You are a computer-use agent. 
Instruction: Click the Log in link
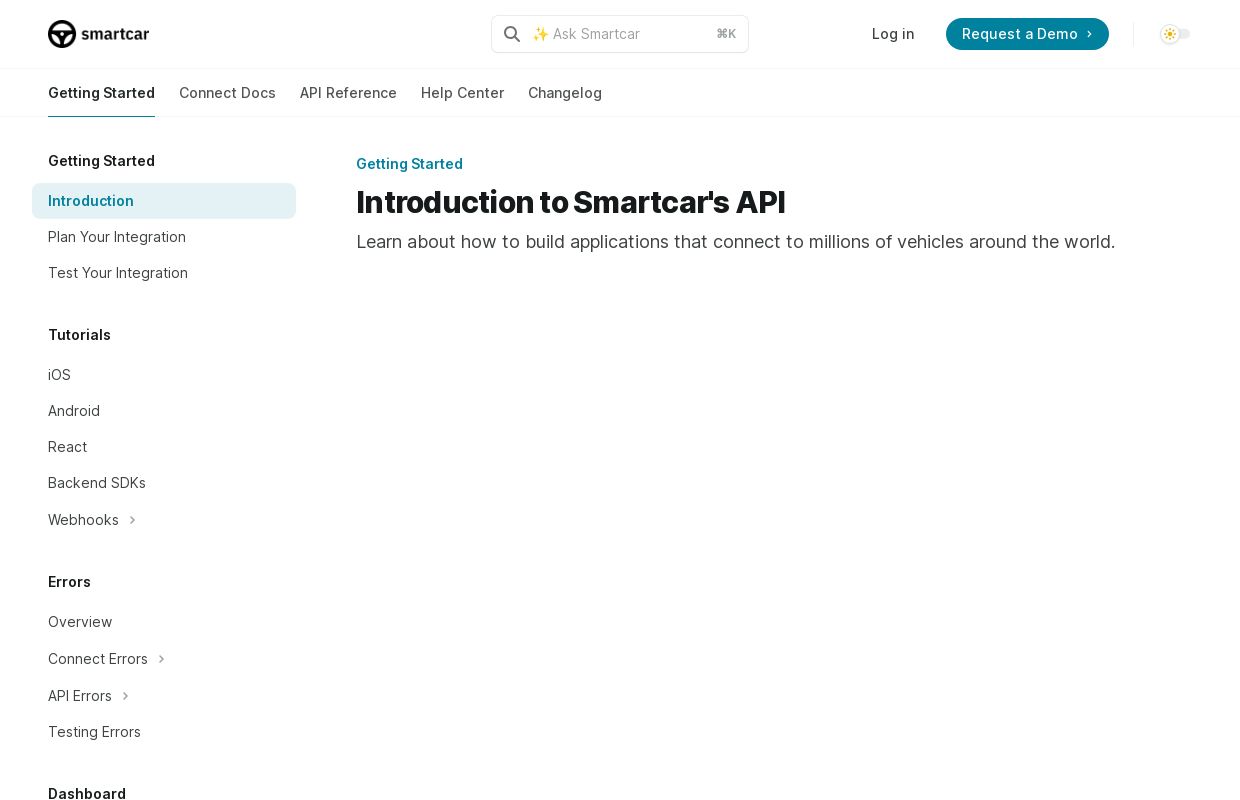pyautogui.click(x=893, y=34)
